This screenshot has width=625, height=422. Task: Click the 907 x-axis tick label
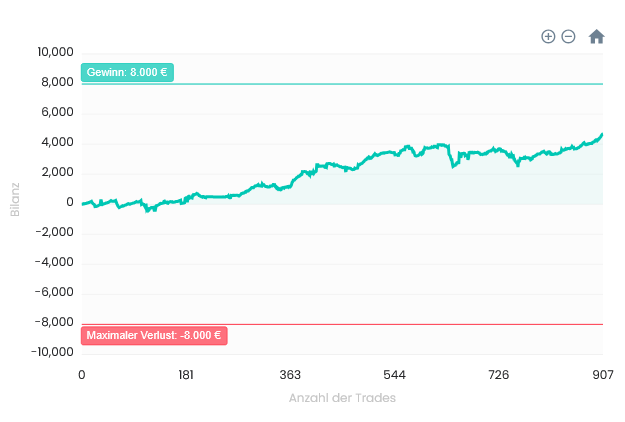pyautogui.click(x=601, y=375)
